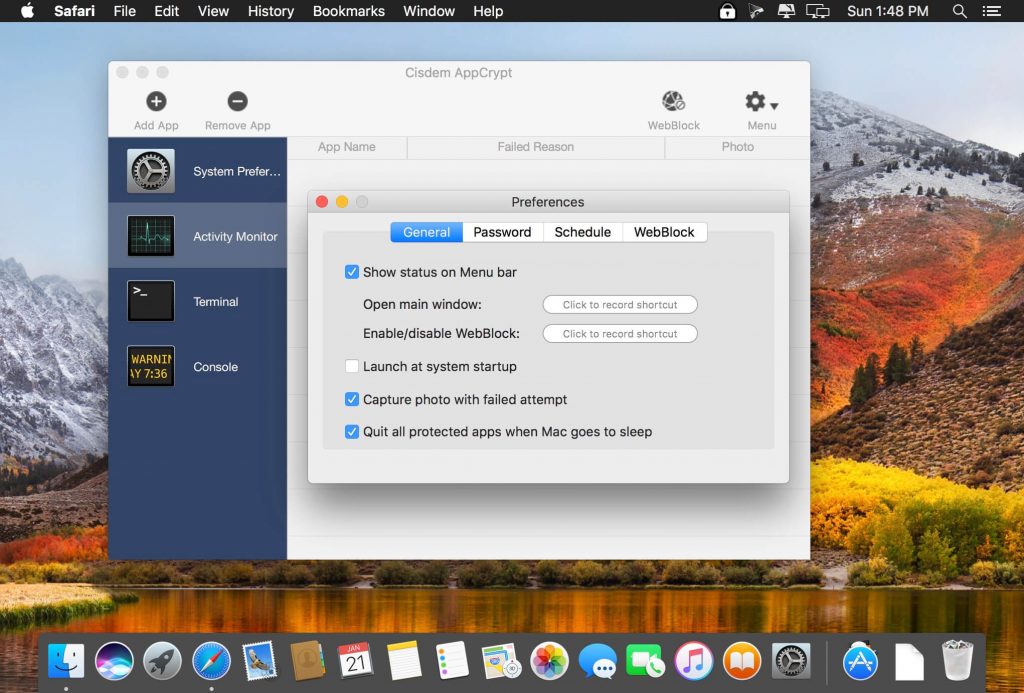Record shortcut for Open main window
1024x693 pixels.
click(x=619, y=304)
